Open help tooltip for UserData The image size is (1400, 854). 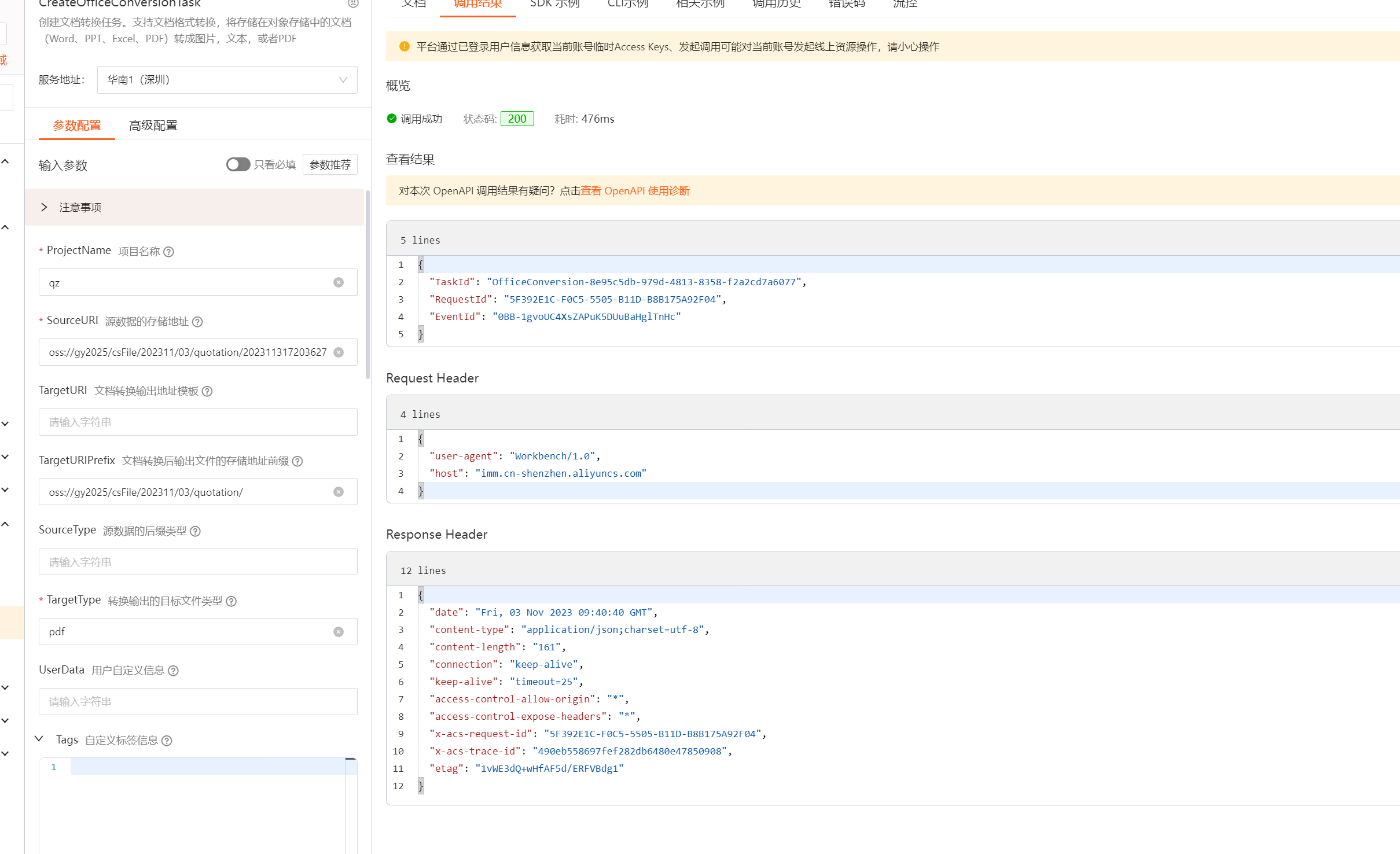click(x=173, y=671)
